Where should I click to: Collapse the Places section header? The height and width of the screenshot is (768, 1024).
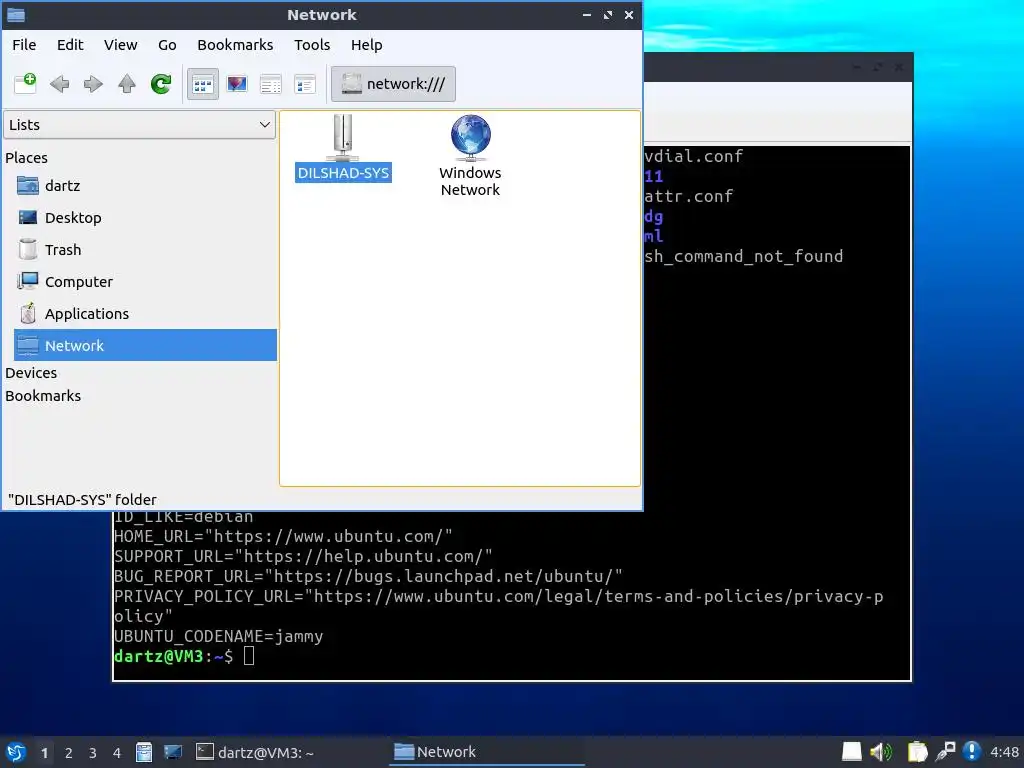pos(26,158)
